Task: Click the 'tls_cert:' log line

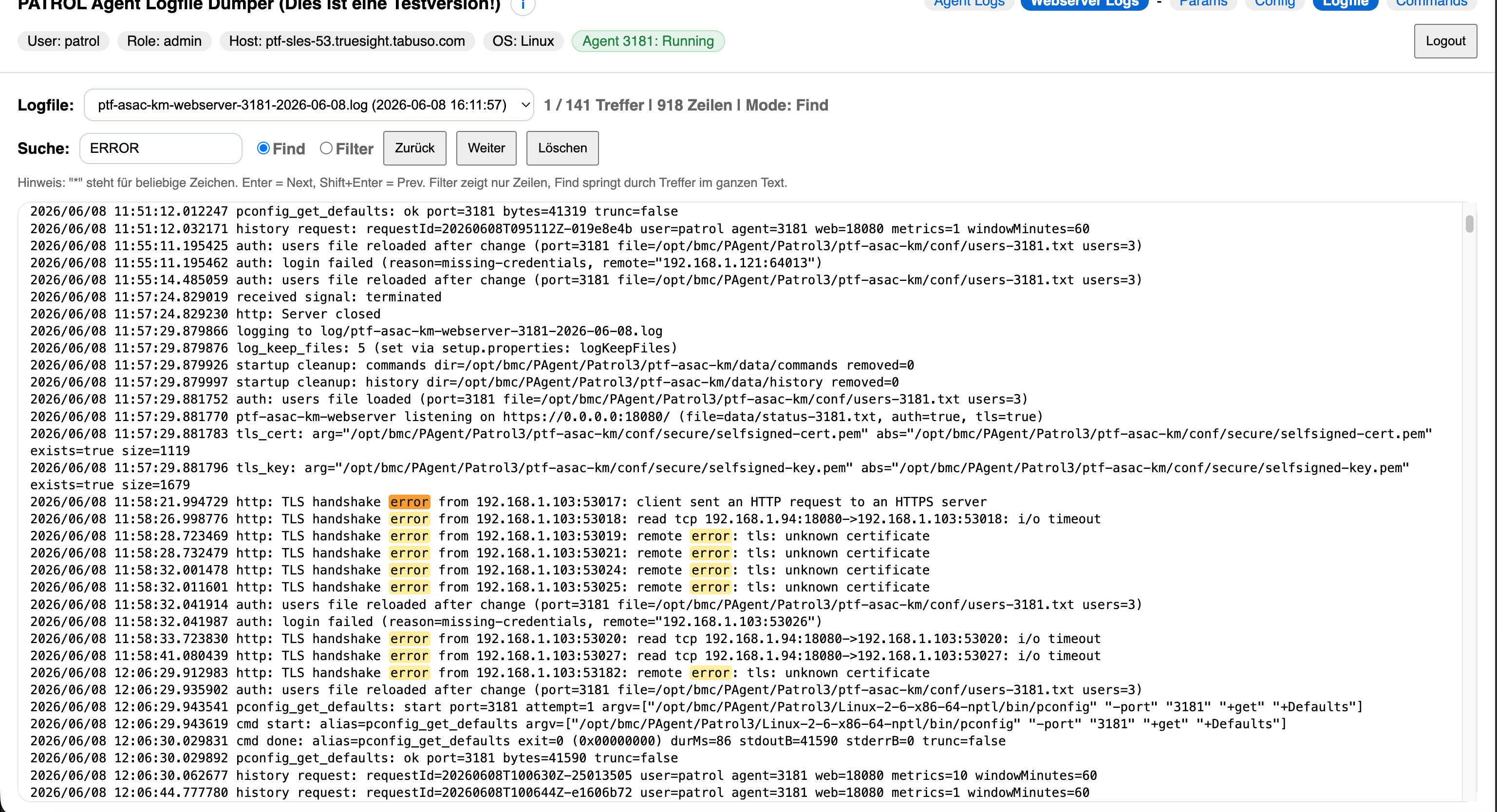Action: click(x=731, y=442)
